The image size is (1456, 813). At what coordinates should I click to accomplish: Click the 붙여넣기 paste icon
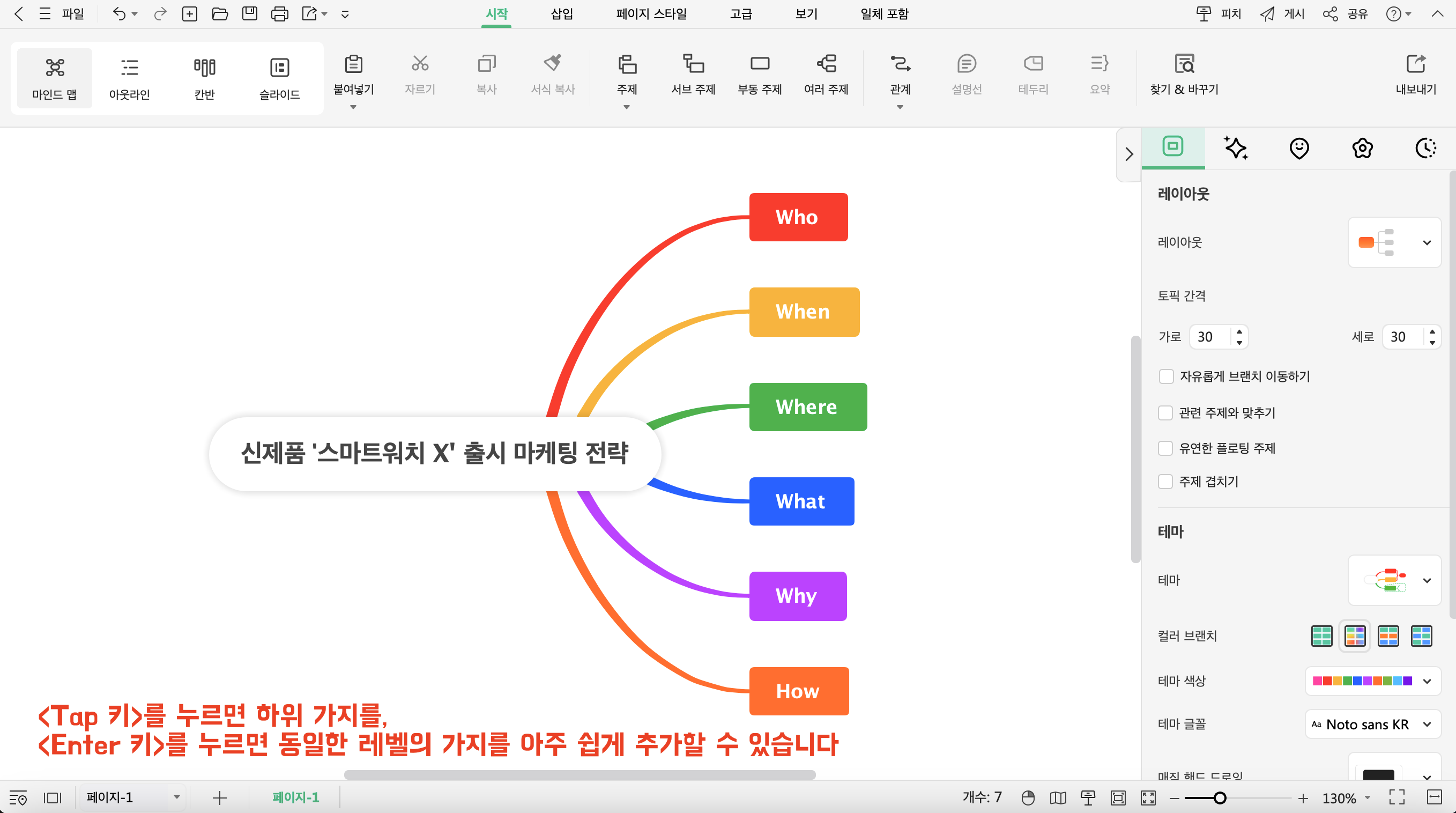(x=354, y=63)
